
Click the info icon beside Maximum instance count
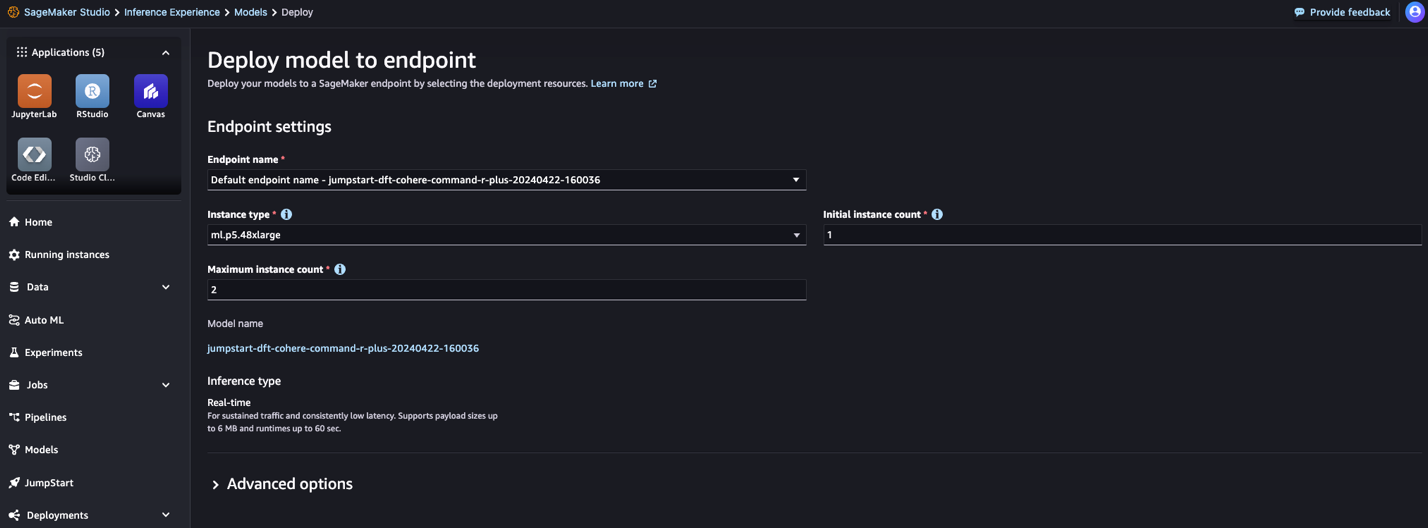click(x=340, y=269)
